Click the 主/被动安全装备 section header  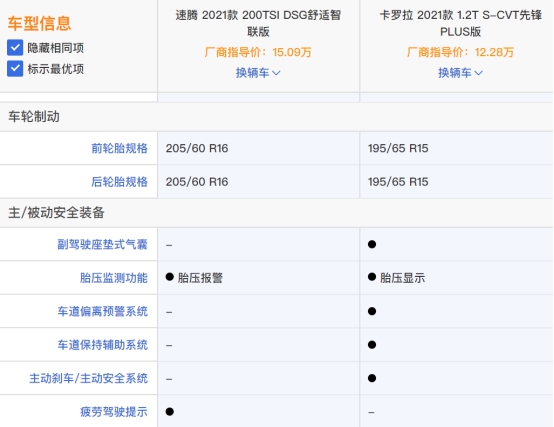pos(56,213)
